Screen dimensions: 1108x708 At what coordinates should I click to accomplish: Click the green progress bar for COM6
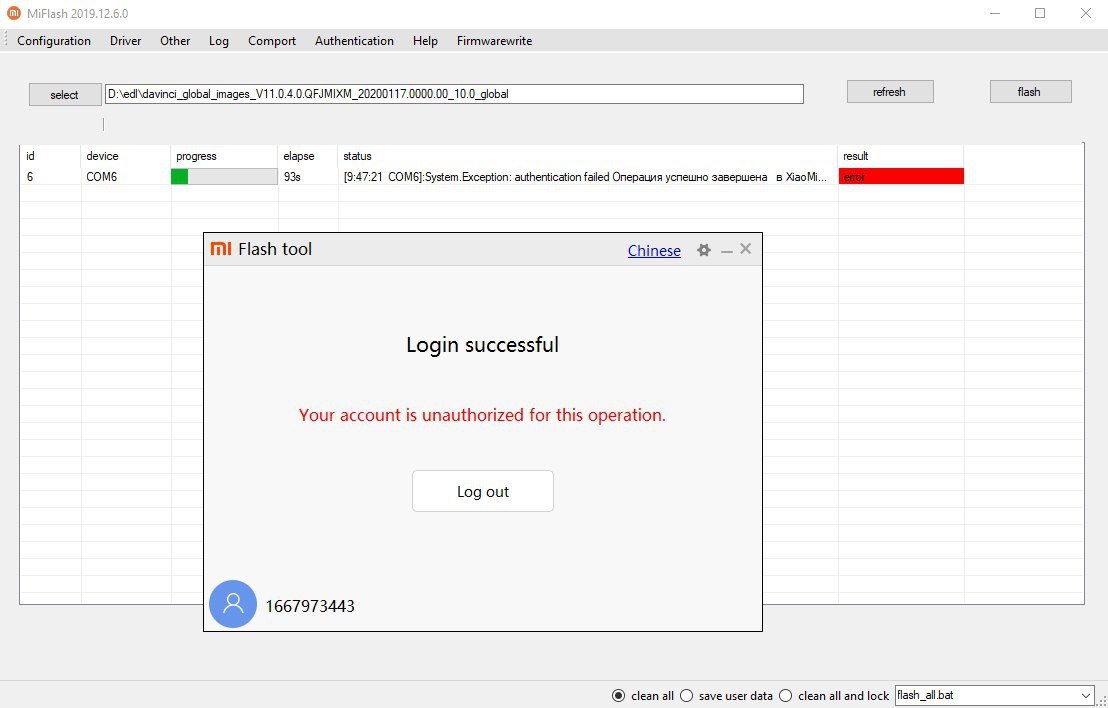(224, 177)
